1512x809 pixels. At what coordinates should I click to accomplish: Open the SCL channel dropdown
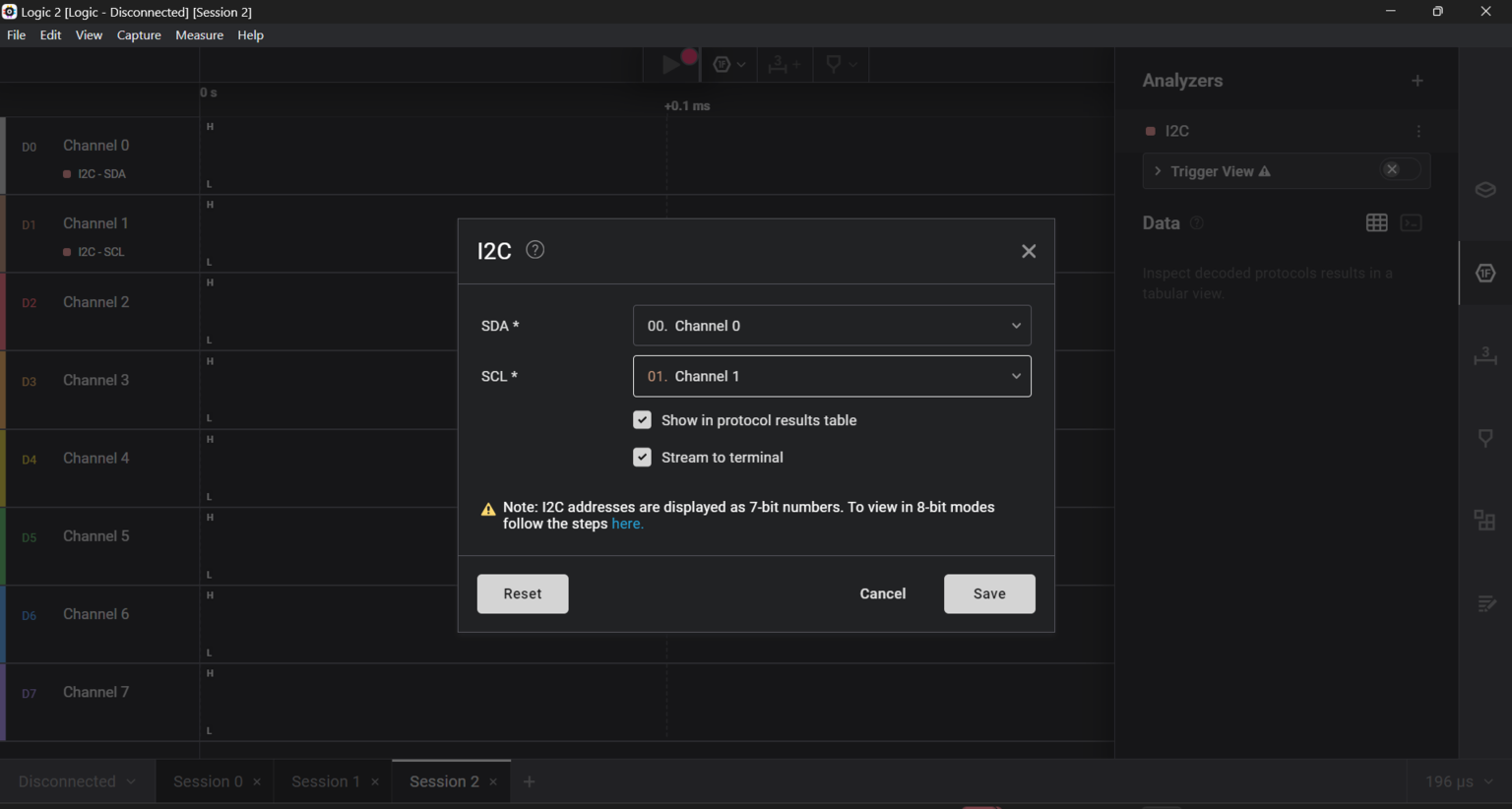point(832,376)
